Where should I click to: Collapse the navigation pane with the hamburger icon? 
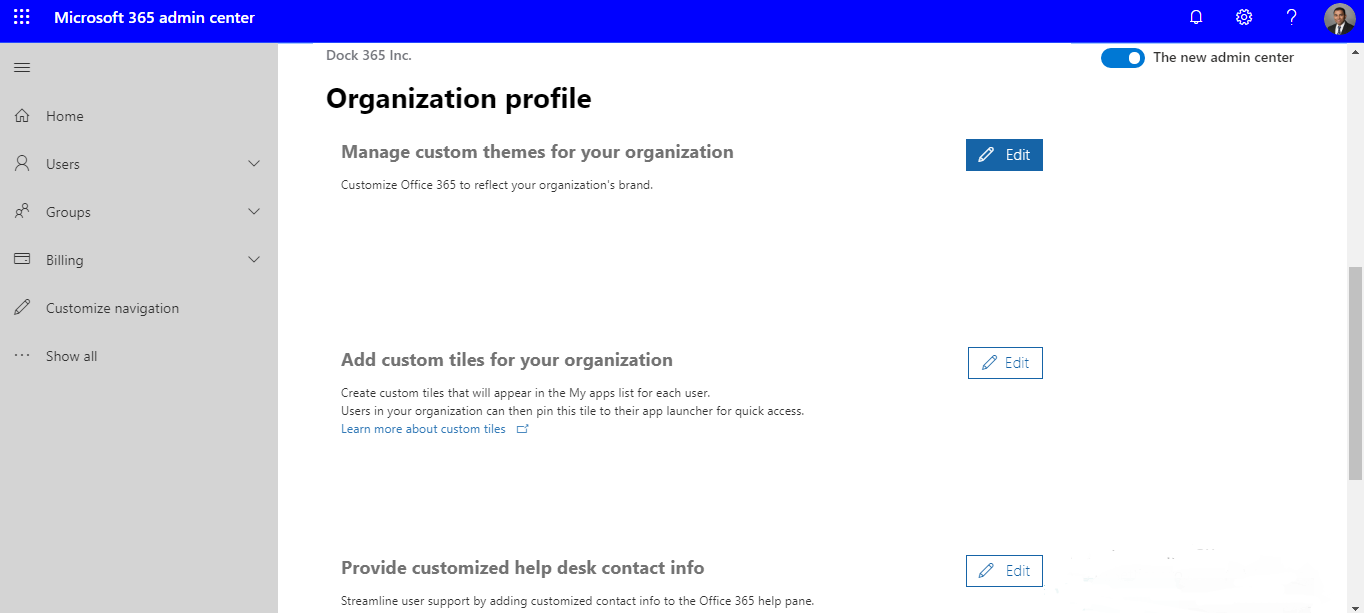21,67
